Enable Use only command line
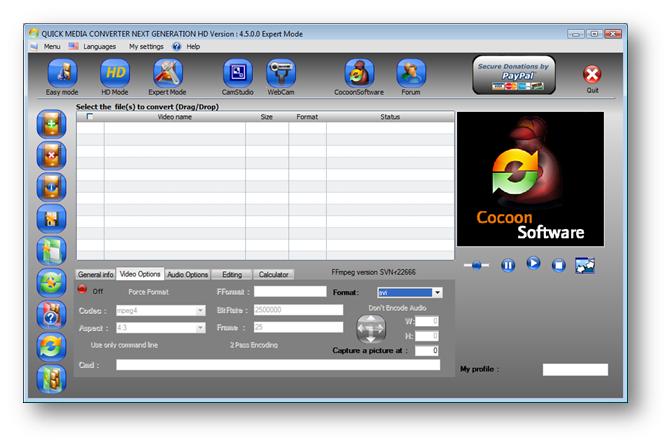 coord(124,345)
